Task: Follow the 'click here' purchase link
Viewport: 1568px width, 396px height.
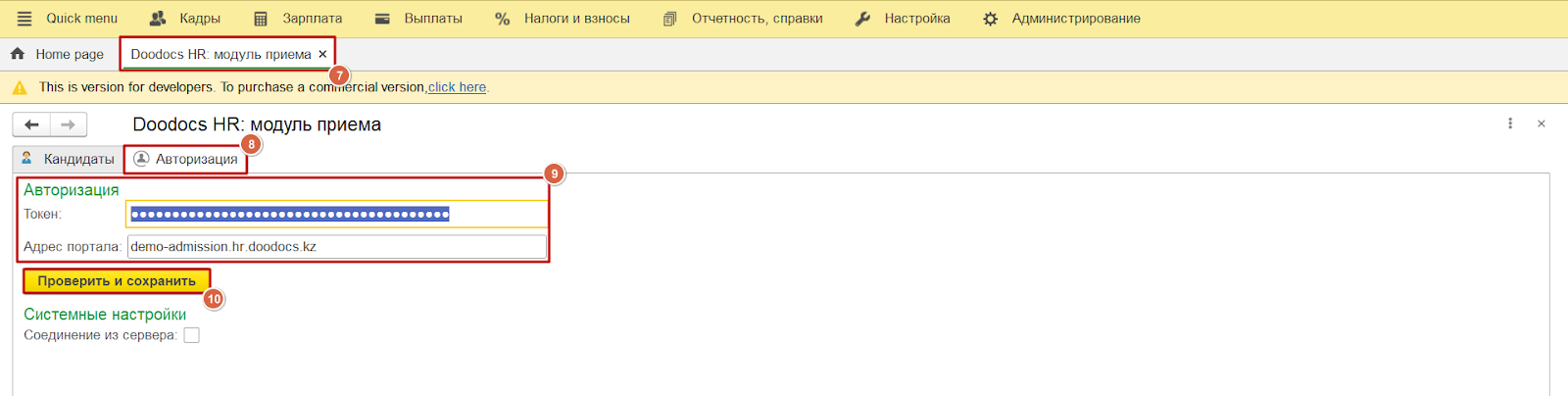Action: (x=457, y=87)
